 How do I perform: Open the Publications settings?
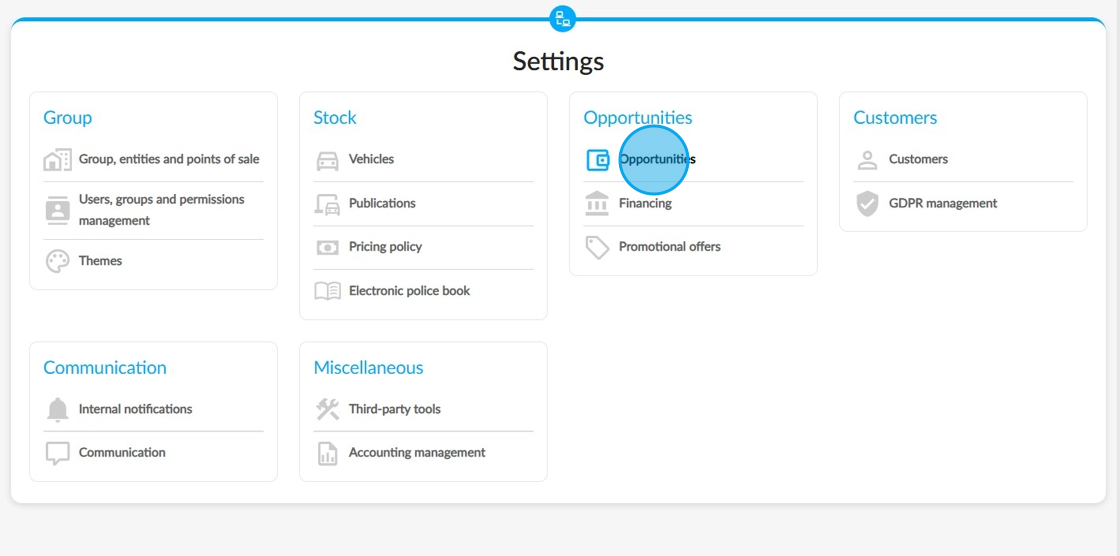click(x=382, y=203)
